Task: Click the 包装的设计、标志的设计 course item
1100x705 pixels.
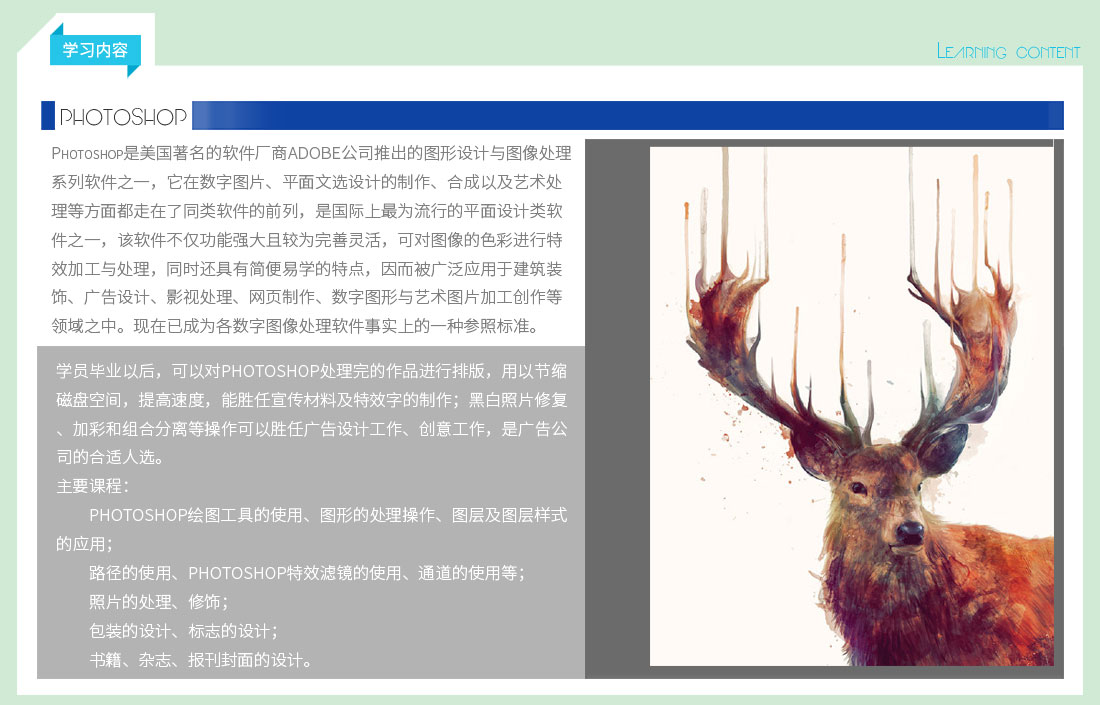Action: (182, 631)
